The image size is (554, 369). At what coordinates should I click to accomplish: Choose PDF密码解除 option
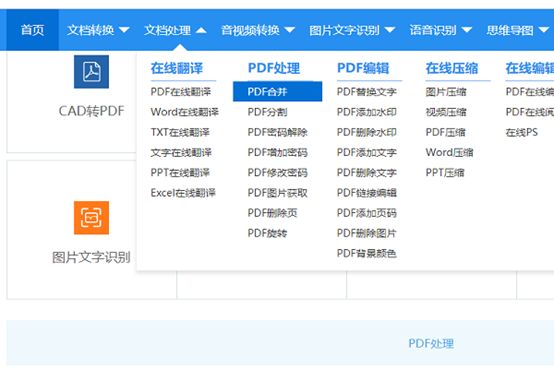point(277,132)
